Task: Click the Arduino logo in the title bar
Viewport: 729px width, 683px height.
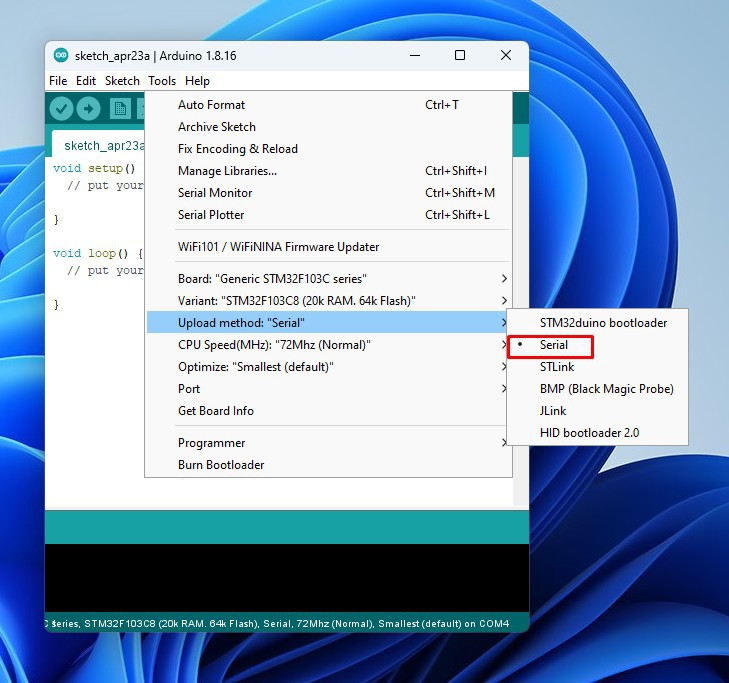Action: point(61,56)
